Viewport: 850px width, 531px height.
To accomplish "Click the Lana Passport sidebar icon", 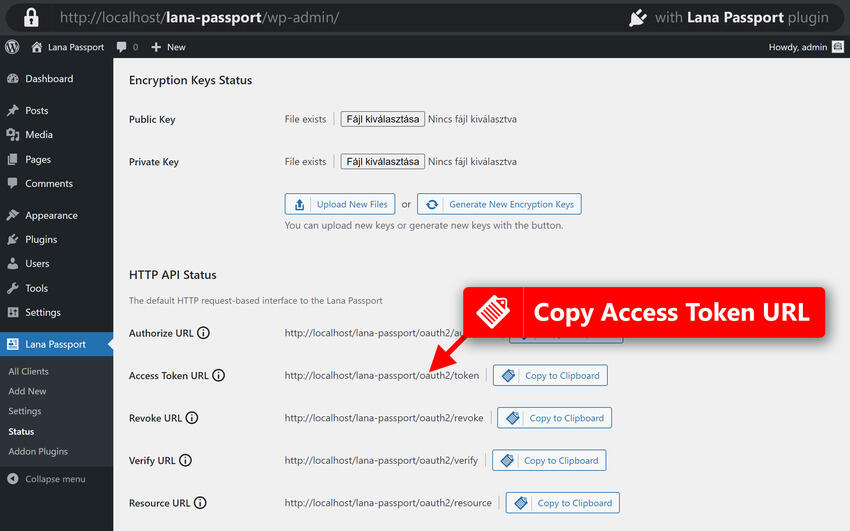I will tap(13, 344).
